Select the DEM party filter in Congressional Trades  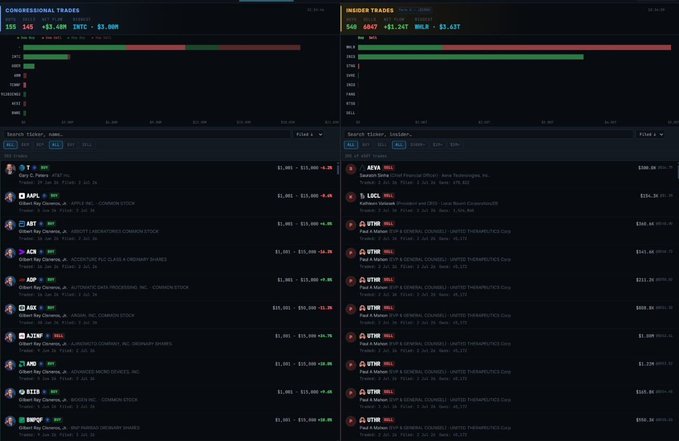(25, 145)
